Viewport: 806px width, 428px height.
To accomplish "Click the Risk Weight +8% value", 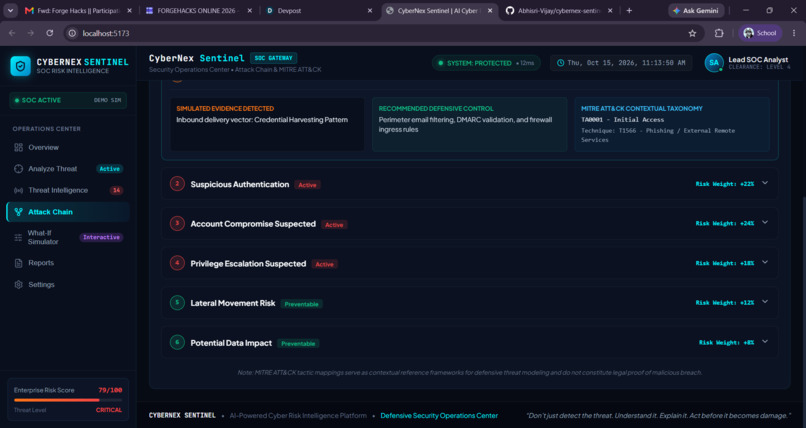I will pyautogui.click(x=726, y=342).
